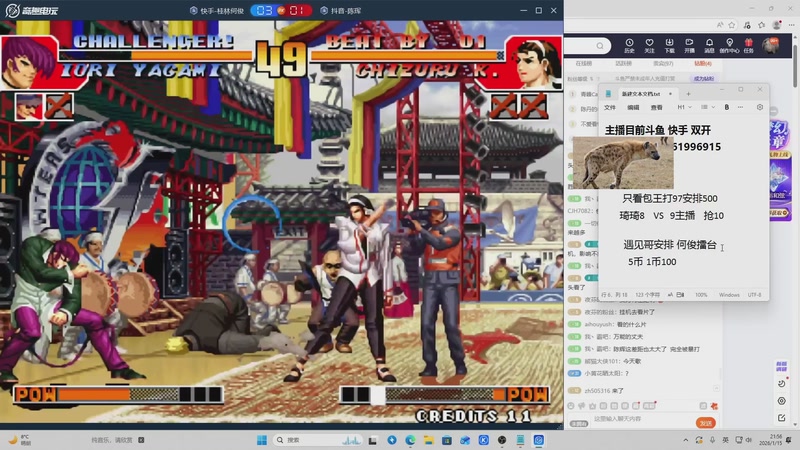Open the Notepad more options ellipsis
The height and width of the screenshot is (450, 800).
pyautogui.click(x=740, y=107)
